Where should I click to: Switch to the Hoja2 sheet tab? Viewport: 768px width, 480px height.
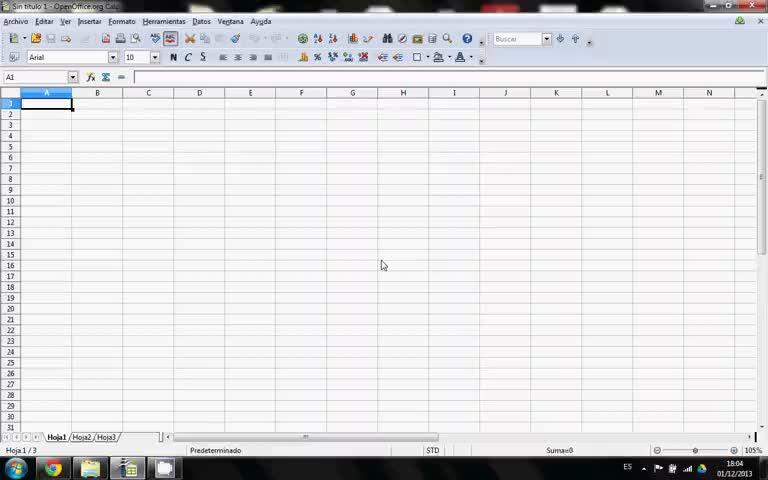coord(82,437)
